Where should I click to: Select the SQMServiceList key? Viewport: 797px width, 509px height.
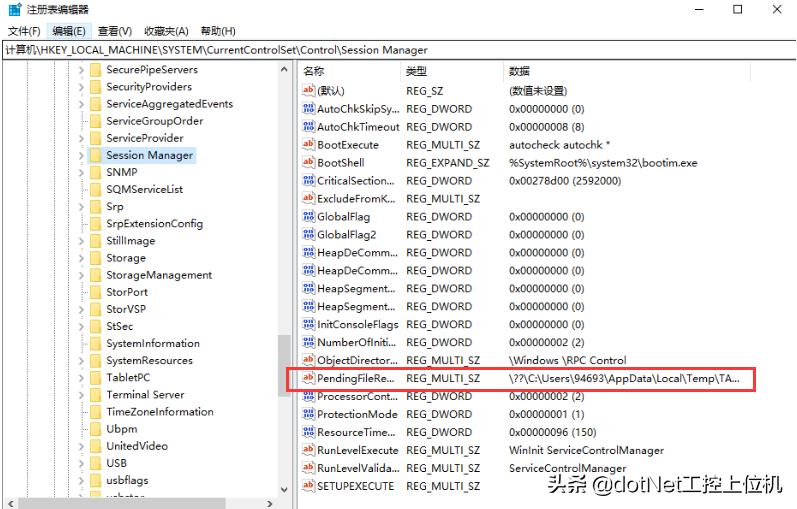144,189
